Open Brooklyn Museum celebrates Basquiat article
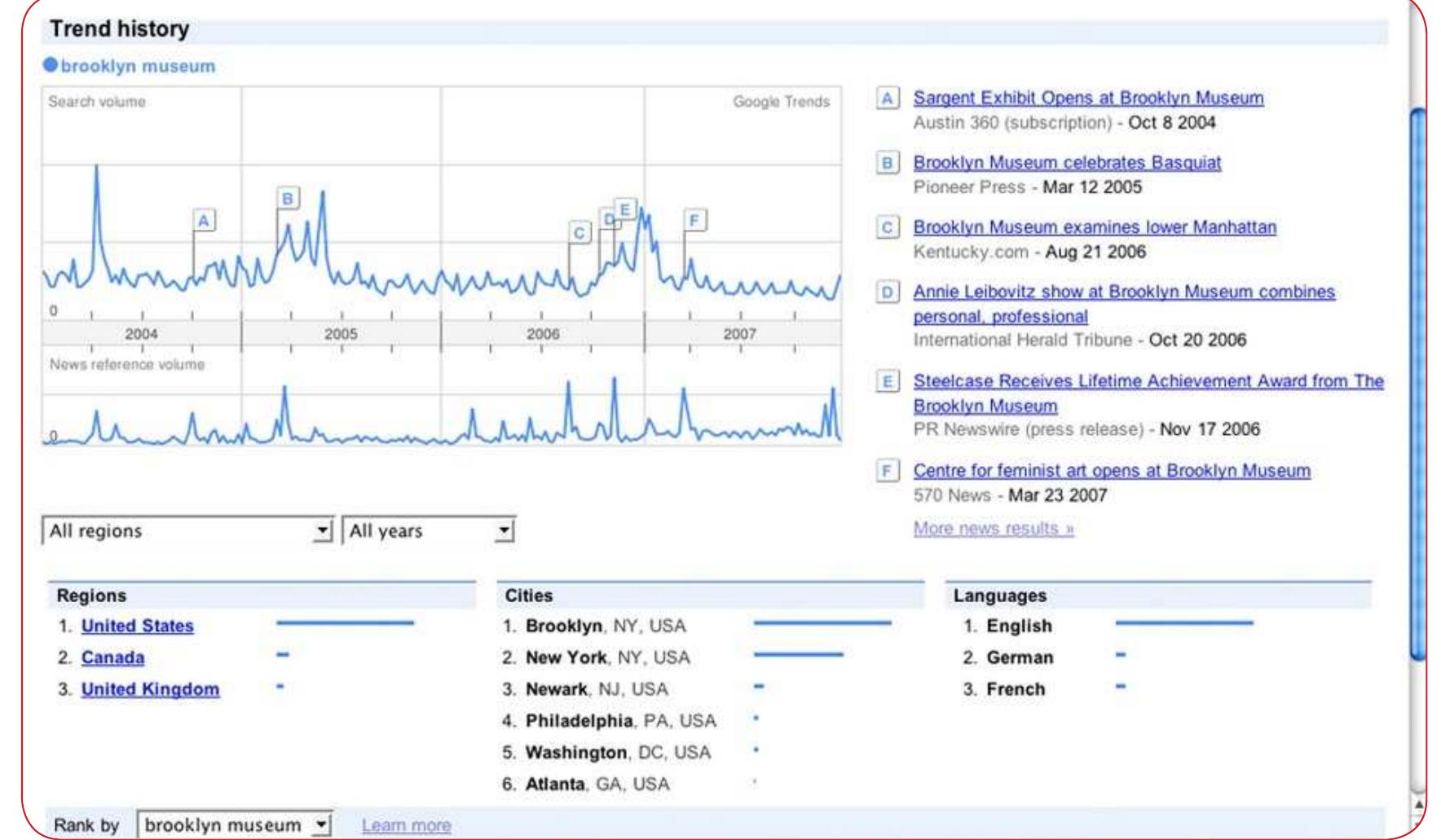 [1067, 163]
